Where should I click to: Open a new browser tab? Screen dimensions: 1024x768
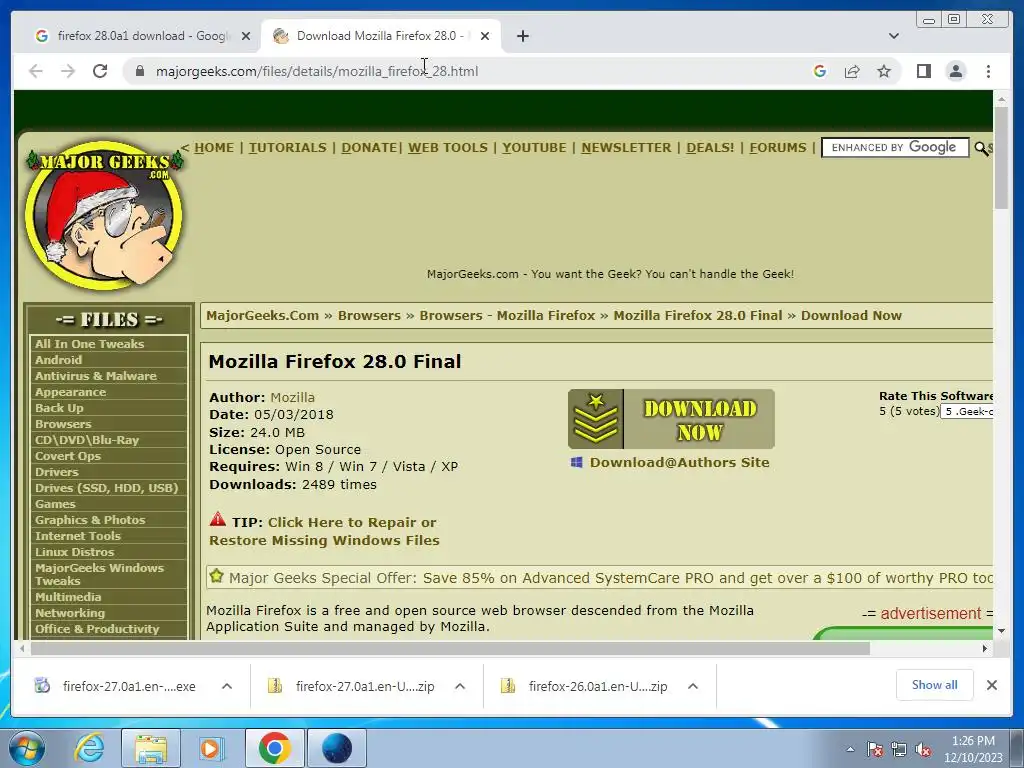[x=522, y=36]
